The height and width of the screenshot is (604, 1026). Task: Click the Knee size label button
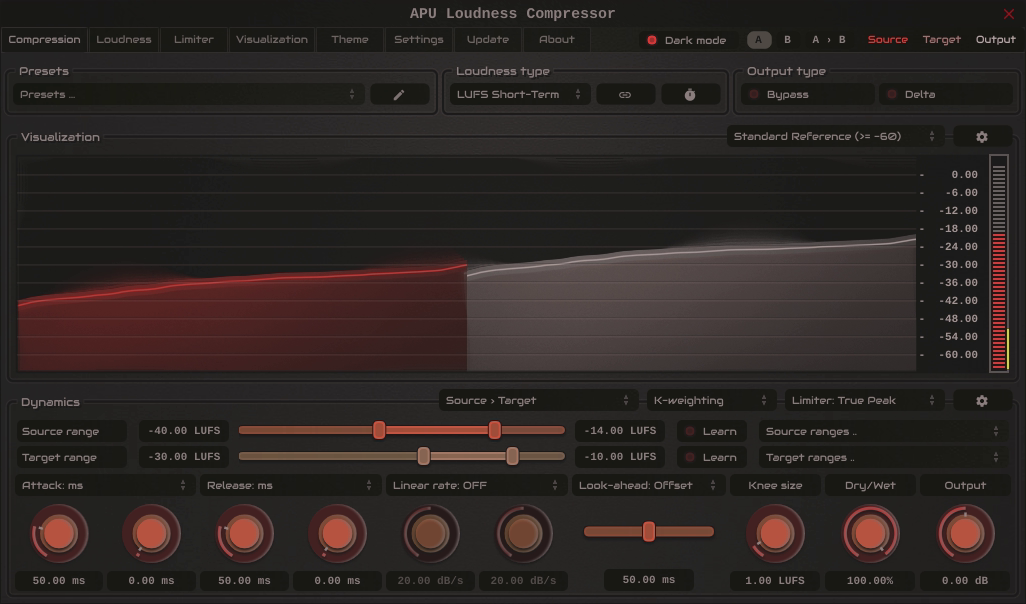(775, 486)
